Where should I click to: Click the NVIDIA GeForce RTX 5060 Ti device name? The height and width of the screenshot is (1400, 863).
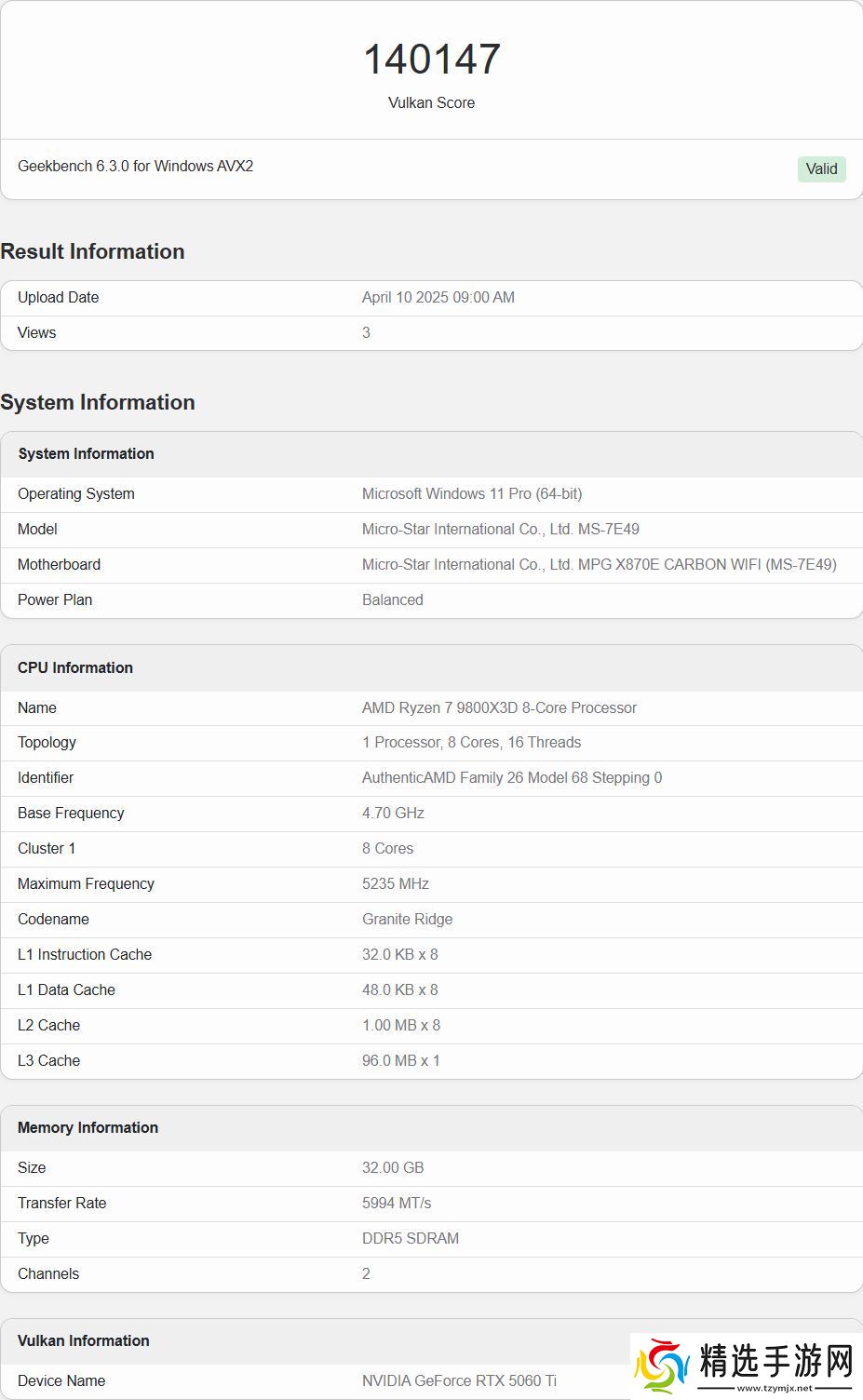click(x=459, y=1380)
